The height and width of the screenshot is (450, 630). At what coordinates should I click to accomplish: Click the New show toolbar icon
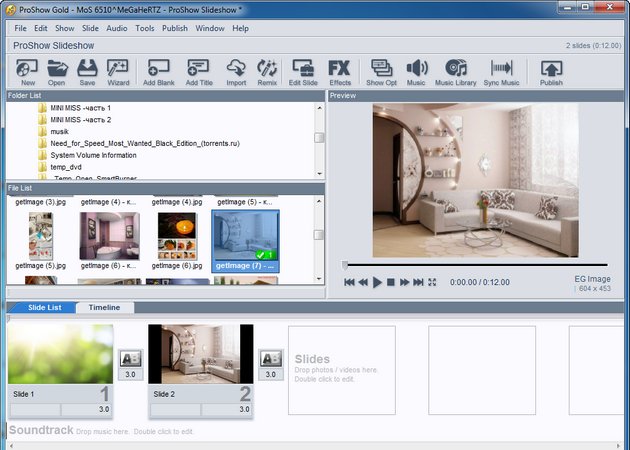coord(27,71)
